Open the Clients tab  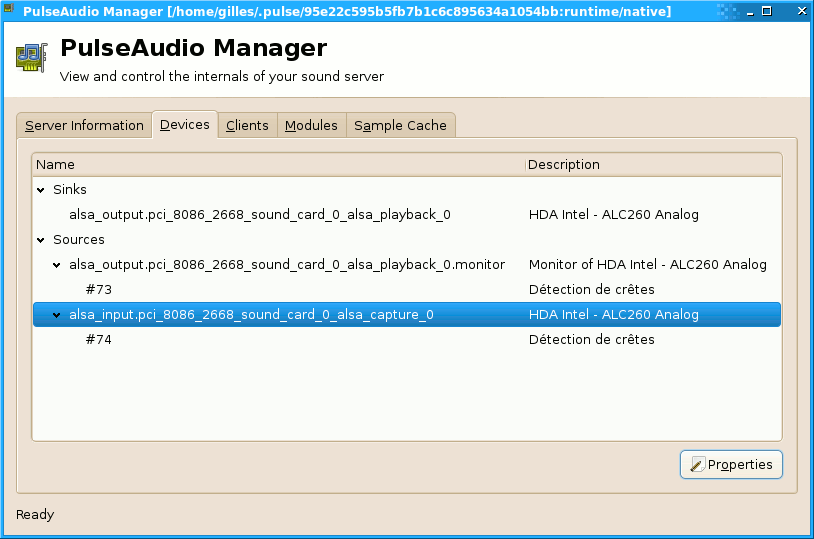[247, 126]
